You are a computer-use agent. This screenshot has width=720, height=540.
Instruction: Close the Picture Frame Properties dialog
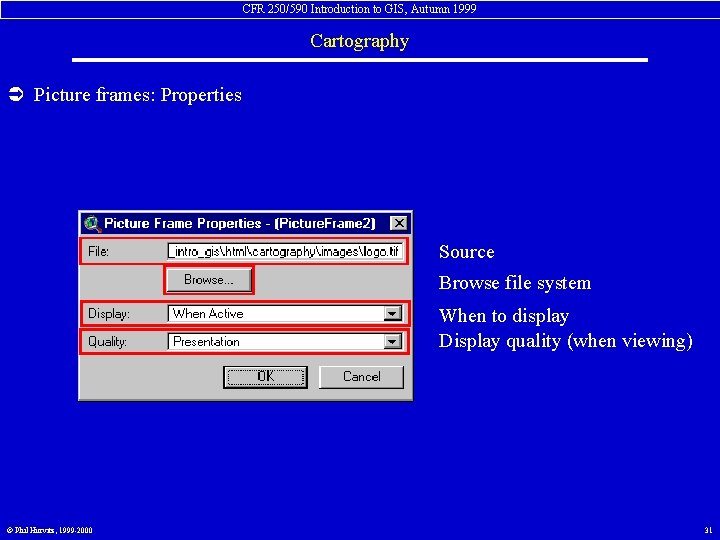click(x=399, y=223)
